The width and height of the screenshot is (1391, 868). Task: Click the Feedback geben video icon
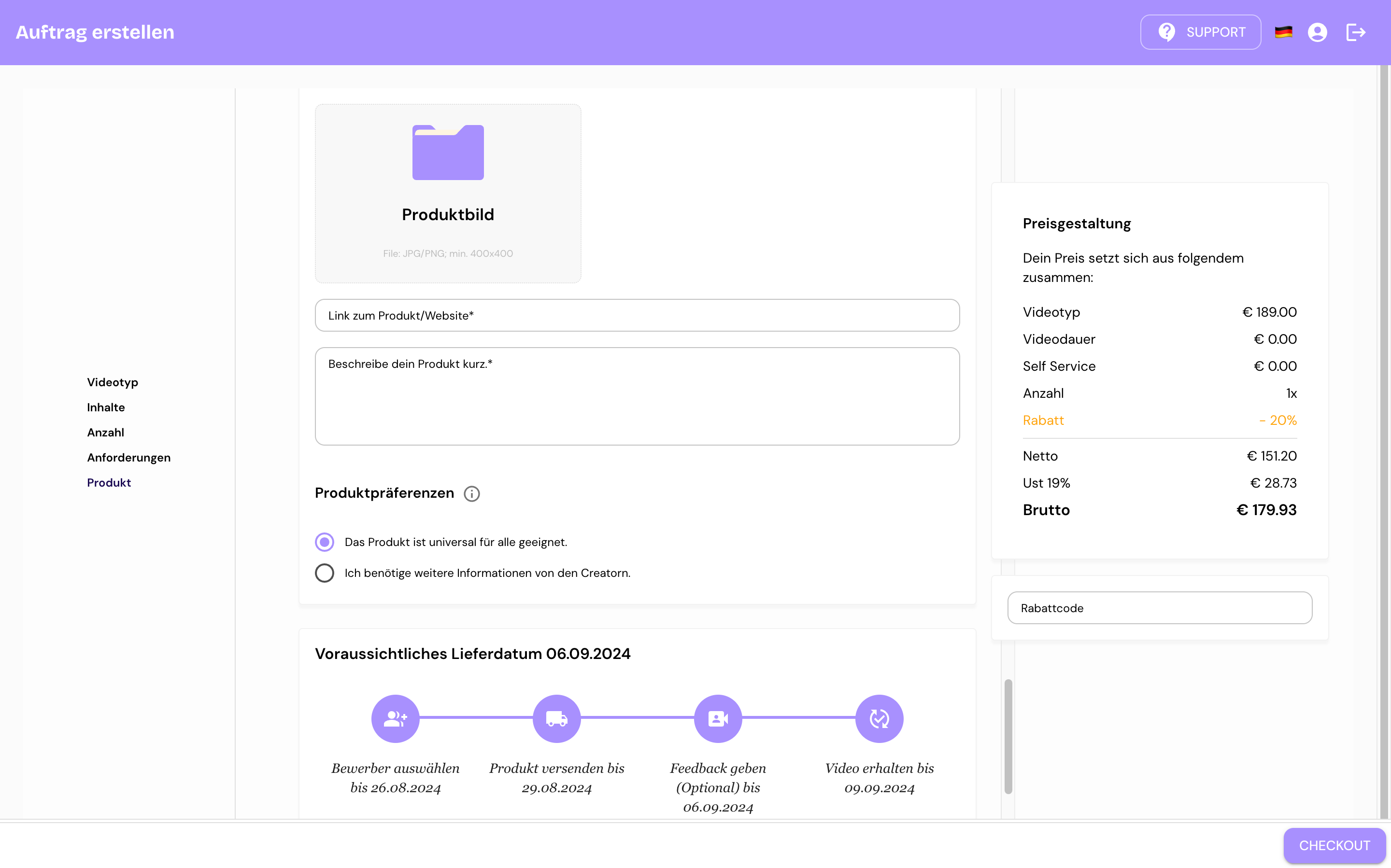pyautogui.click(x=718, y=718)
